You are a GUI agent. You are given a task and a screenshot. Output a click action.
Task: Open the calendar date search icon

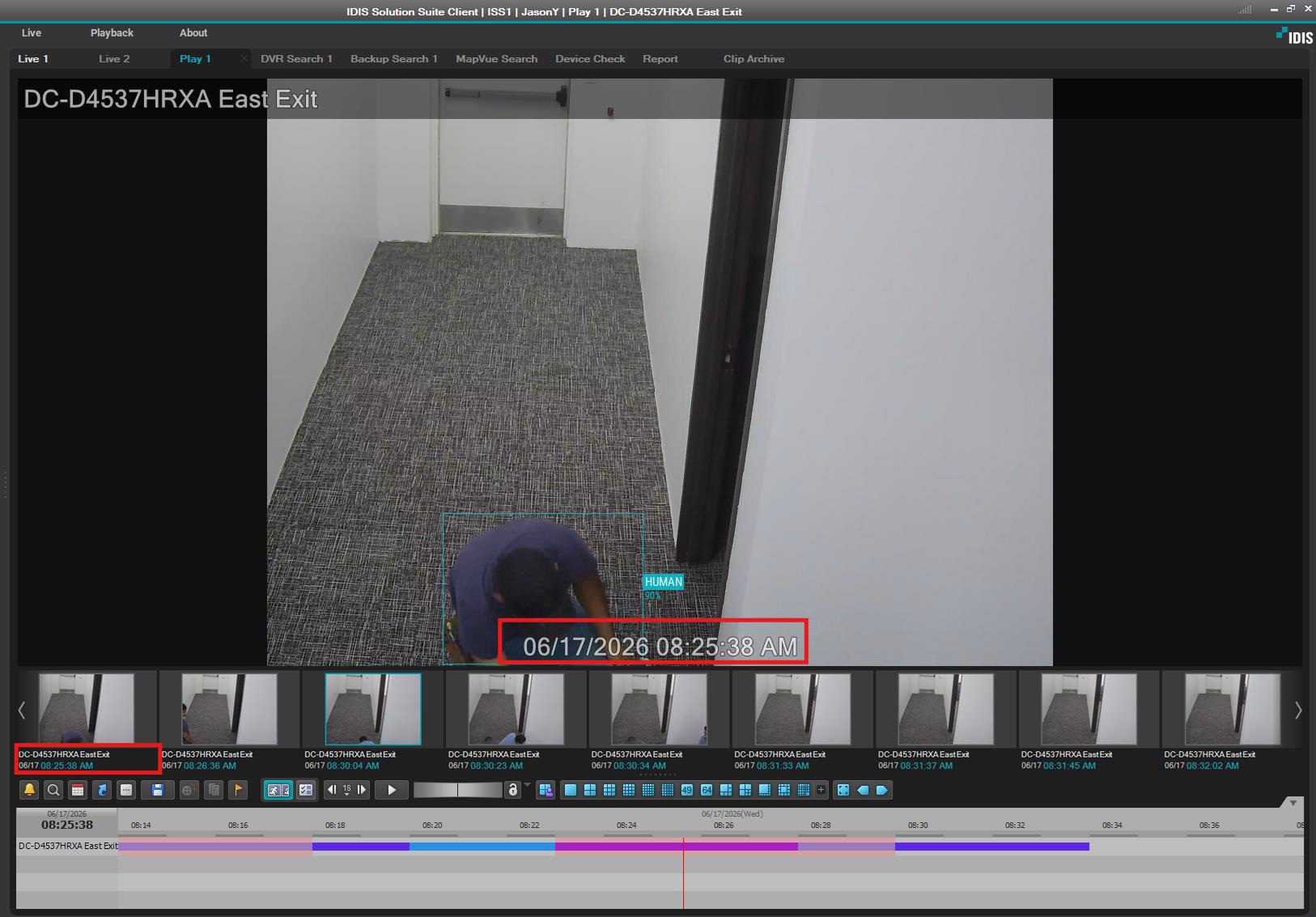pos(78,790)
